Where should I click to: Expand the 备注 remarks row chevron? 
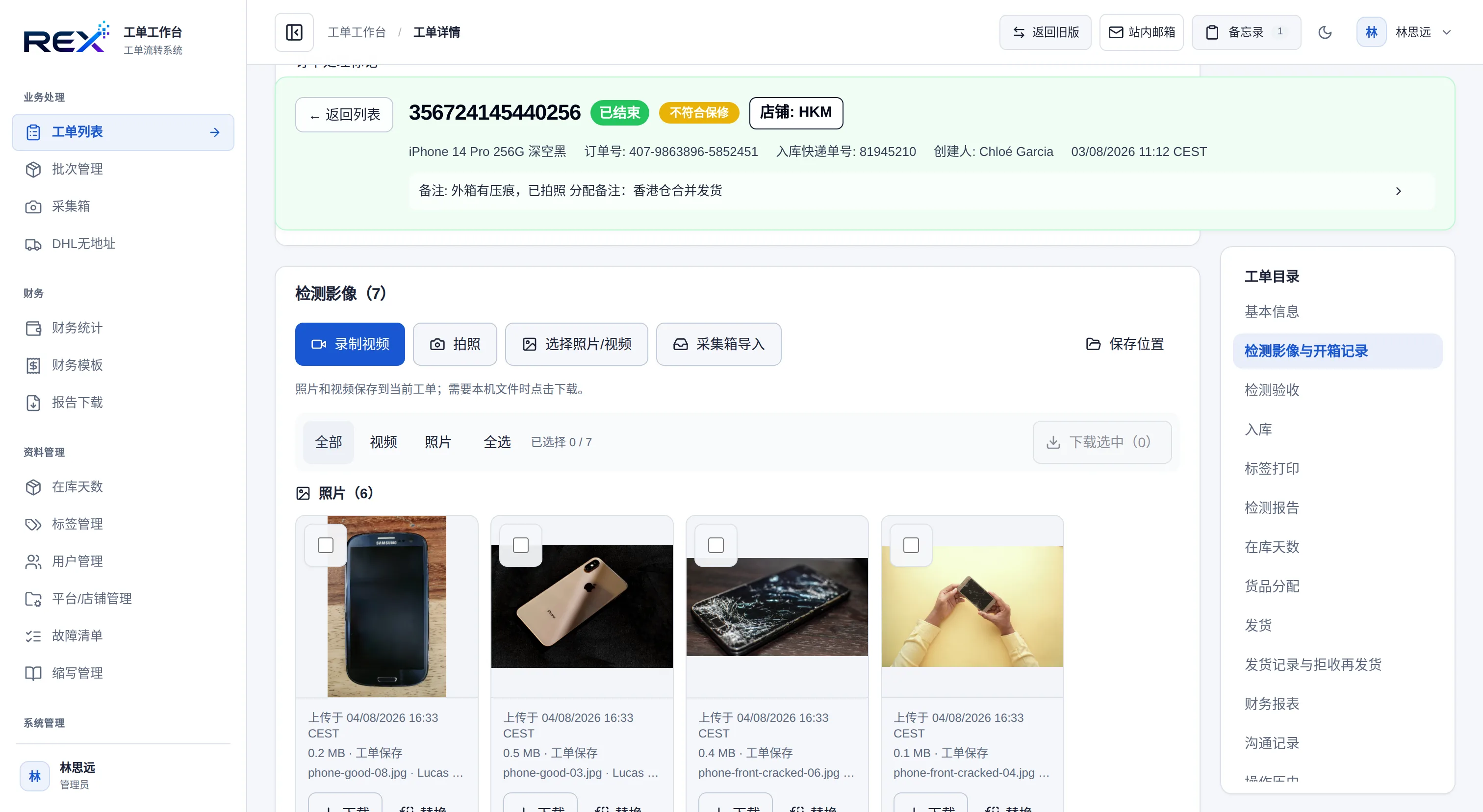click(1398, 191)
